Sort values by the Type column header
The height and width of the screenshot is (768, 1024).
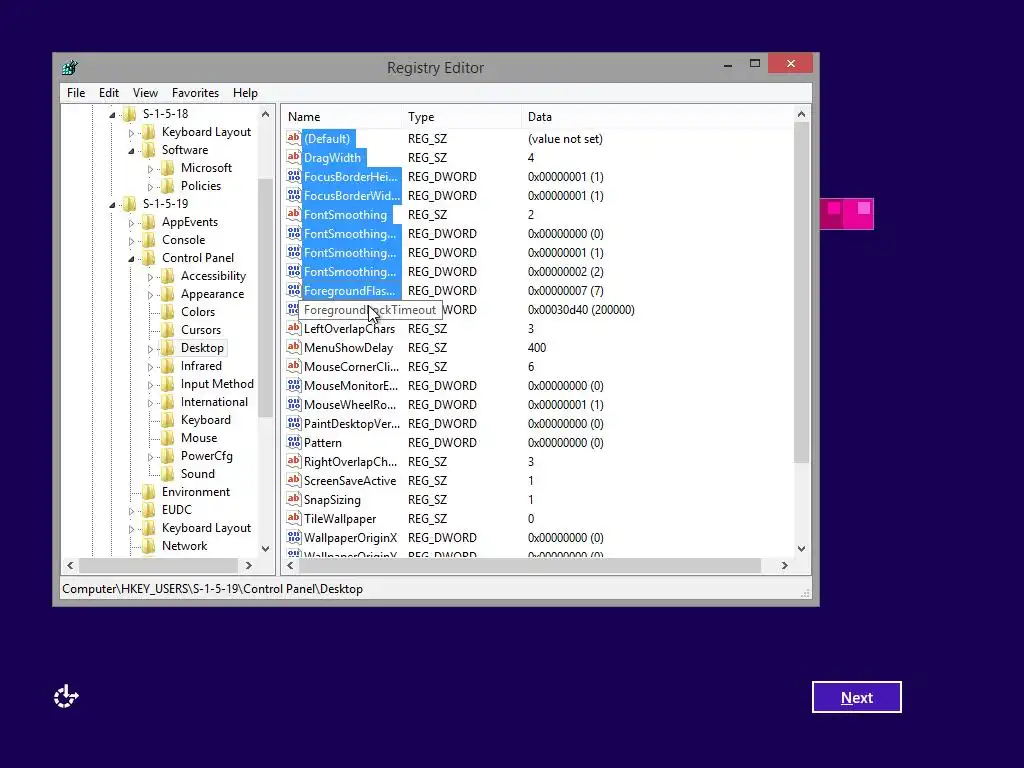pyautogui.click(x=462, y=116)
